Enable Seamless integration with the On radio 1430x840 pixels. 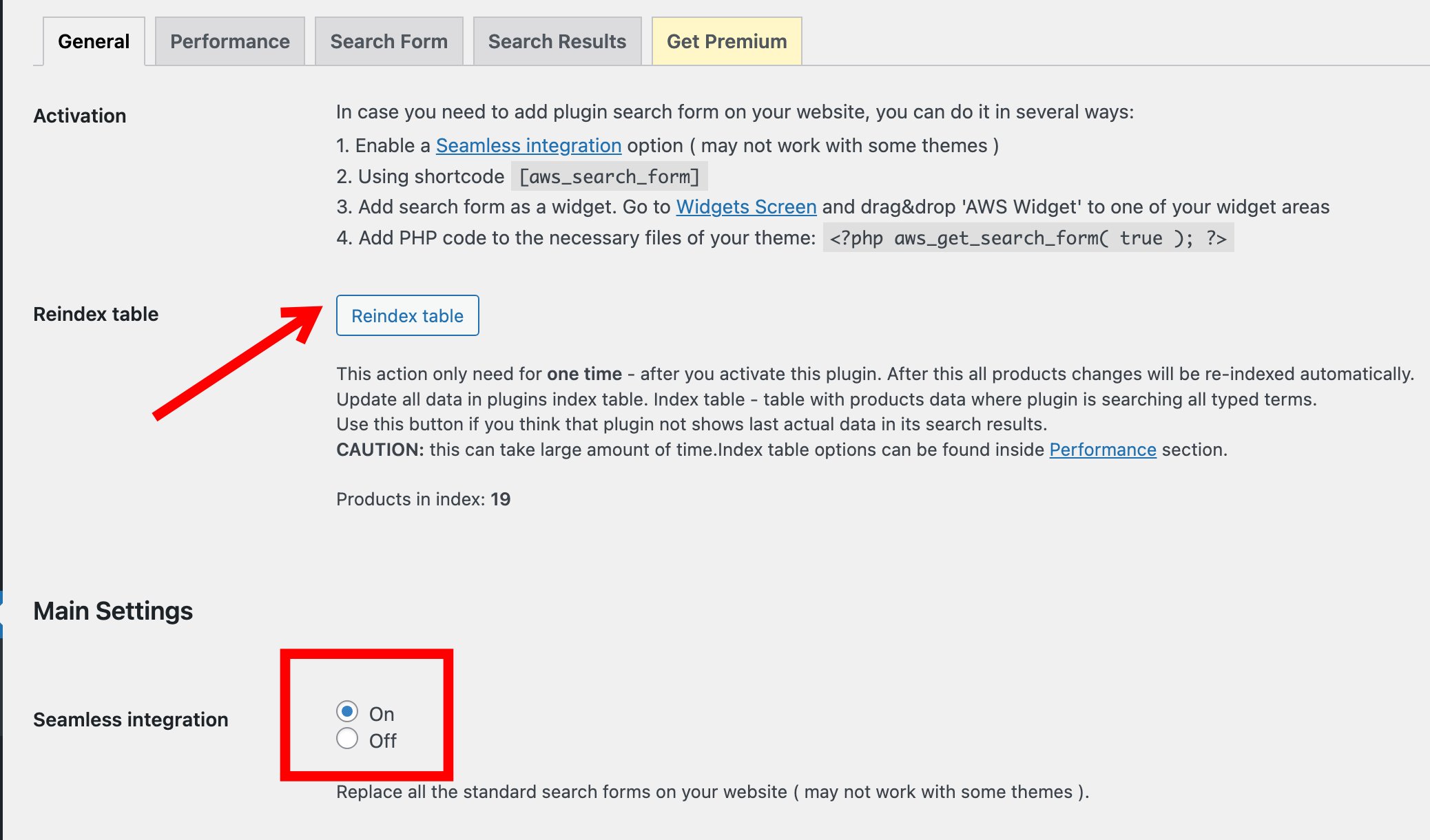(347, 712)
